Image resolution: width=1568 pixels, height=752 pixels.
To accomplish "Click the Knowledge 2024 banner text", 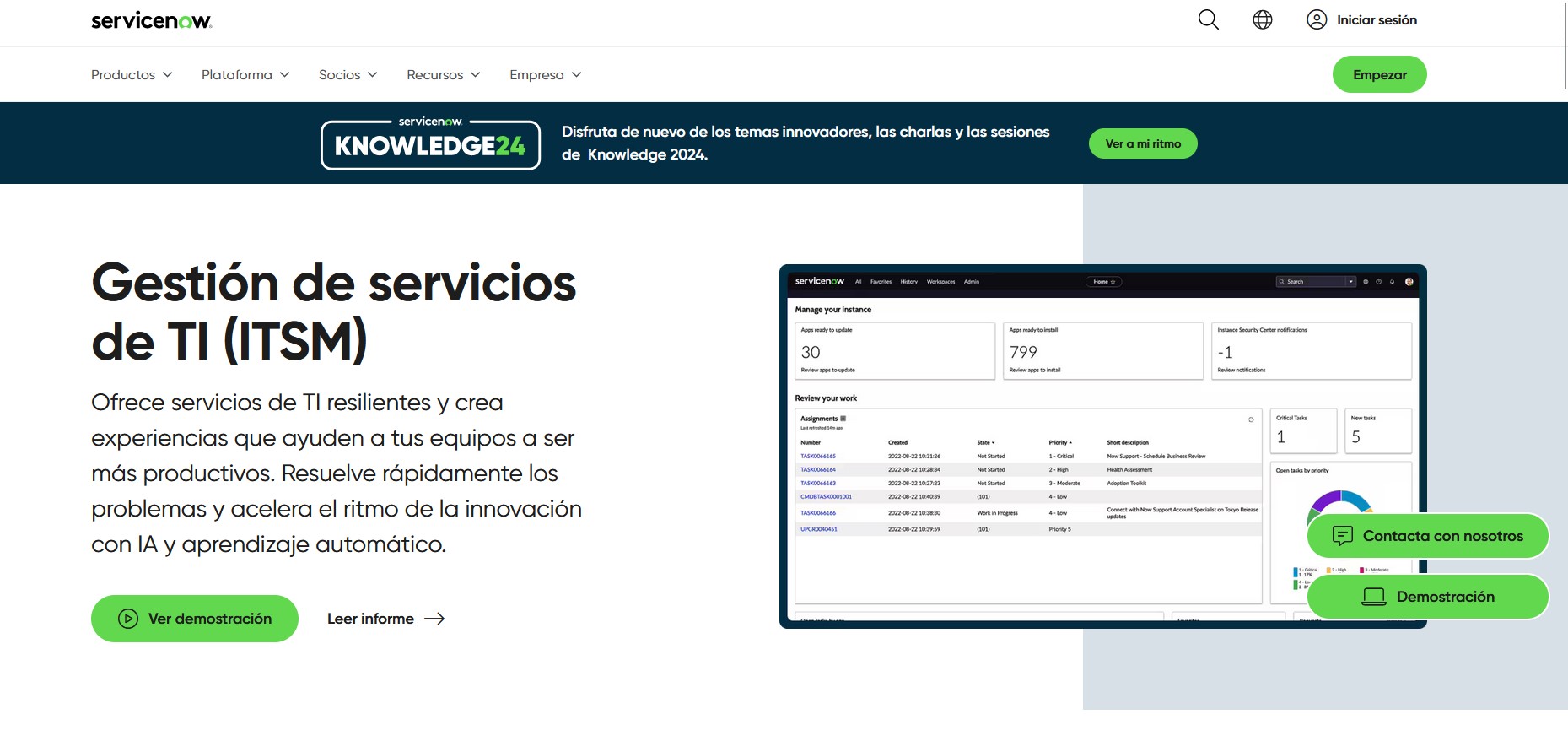I will (x=806, y=143).
